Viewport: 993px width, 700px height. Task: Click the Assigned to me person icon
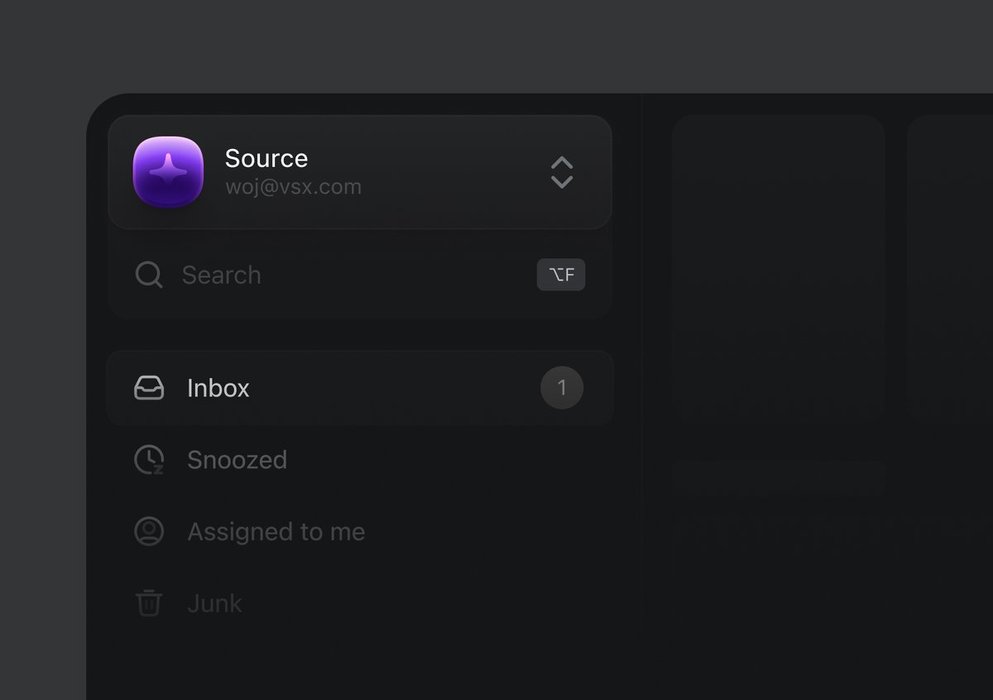[x=149, y=532]
